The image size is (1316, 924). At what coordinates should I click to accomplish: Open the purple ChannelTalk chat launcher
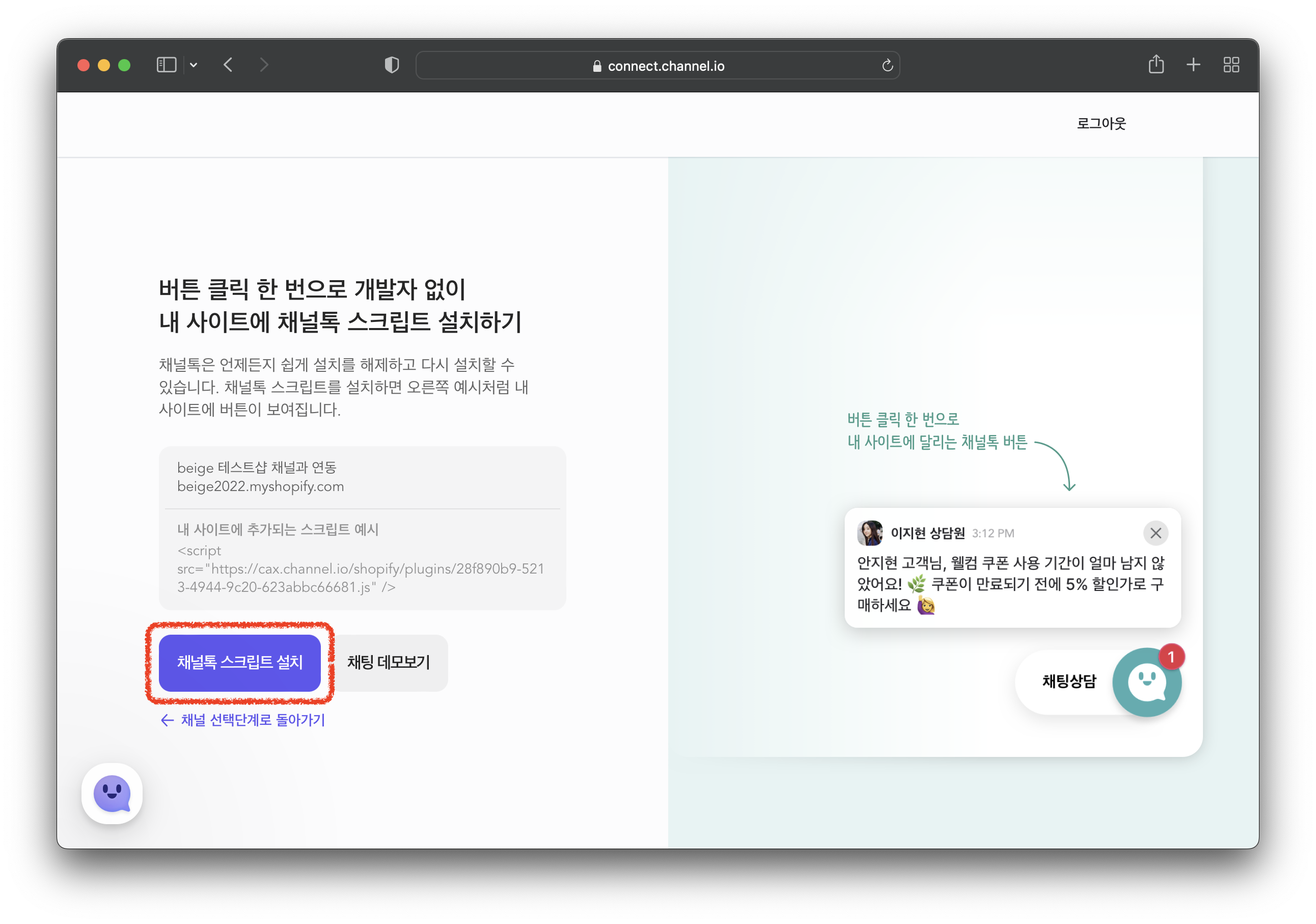(x=112, y=793)
